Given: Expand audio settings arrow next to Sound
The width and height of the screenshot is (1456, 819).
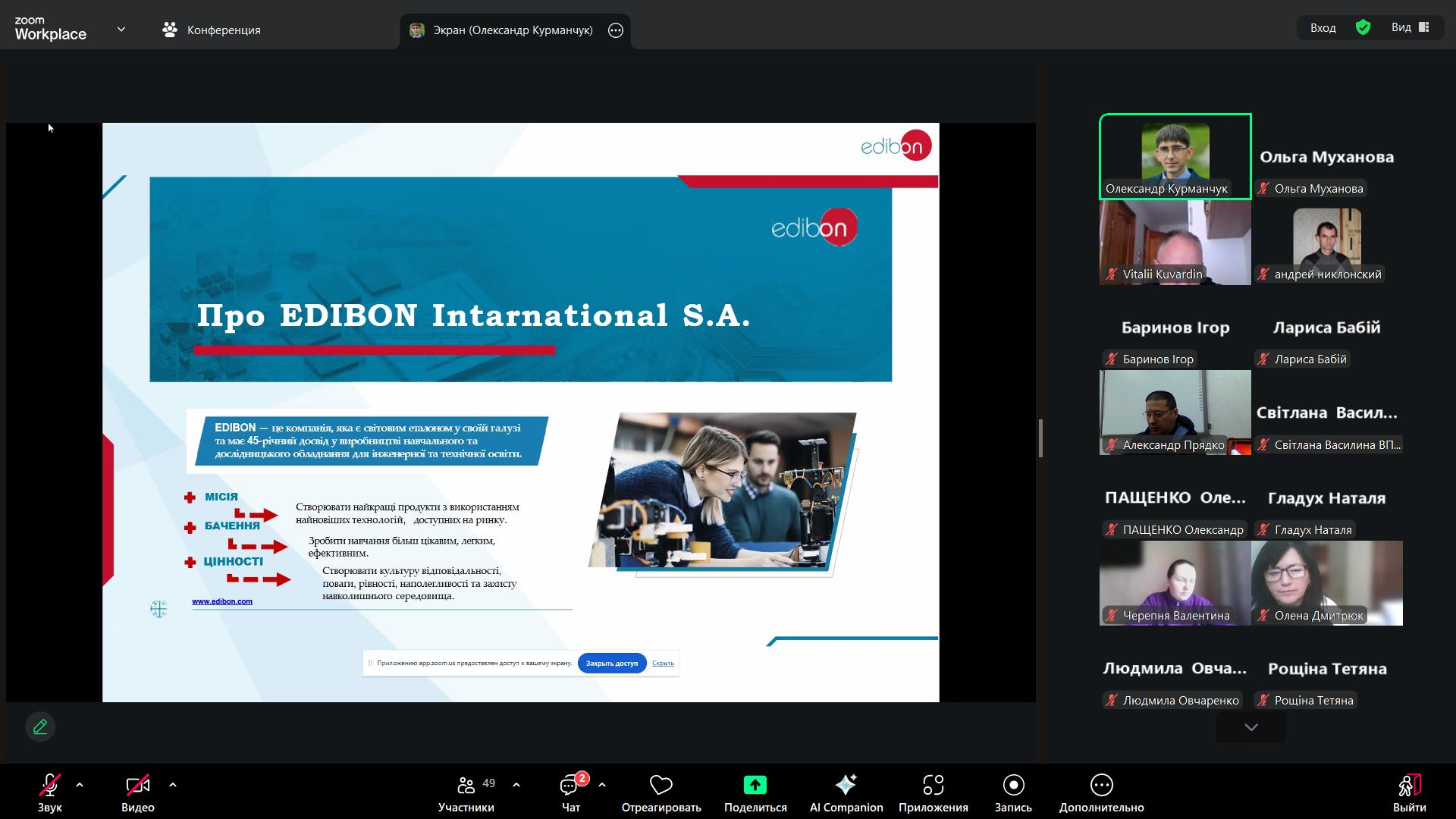Looking at the screenshot, I should [x=80, y=785].
